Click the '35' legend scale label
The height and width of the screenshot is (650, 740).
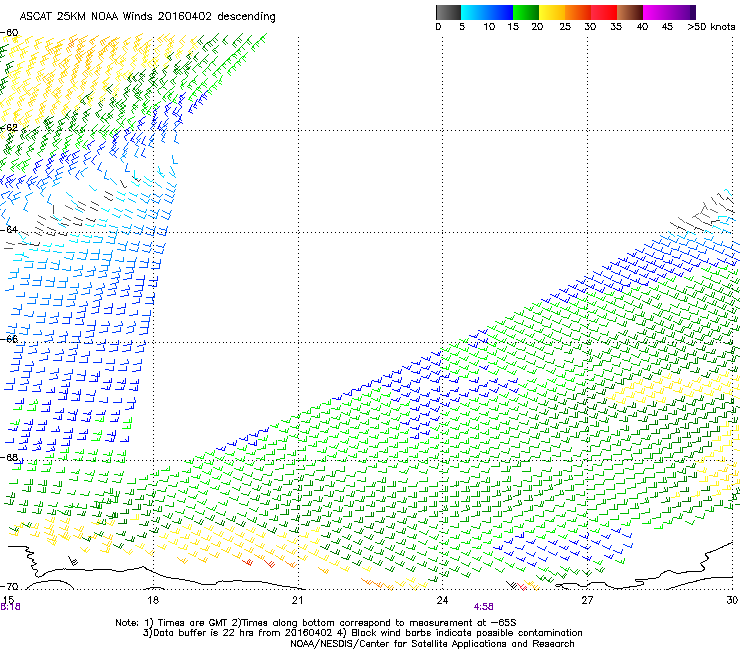click(616, 27)
